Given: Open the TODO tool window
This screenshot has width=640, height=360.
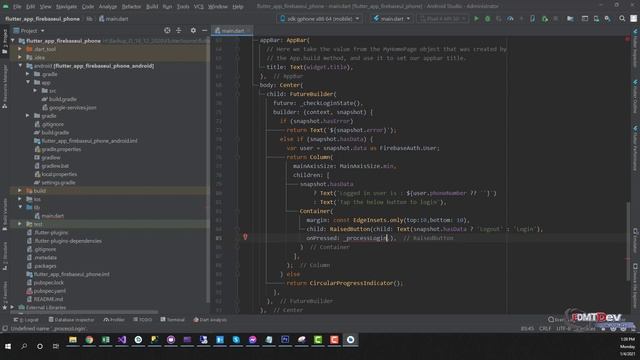Looking at the screenshot, I should pos(142,320).
